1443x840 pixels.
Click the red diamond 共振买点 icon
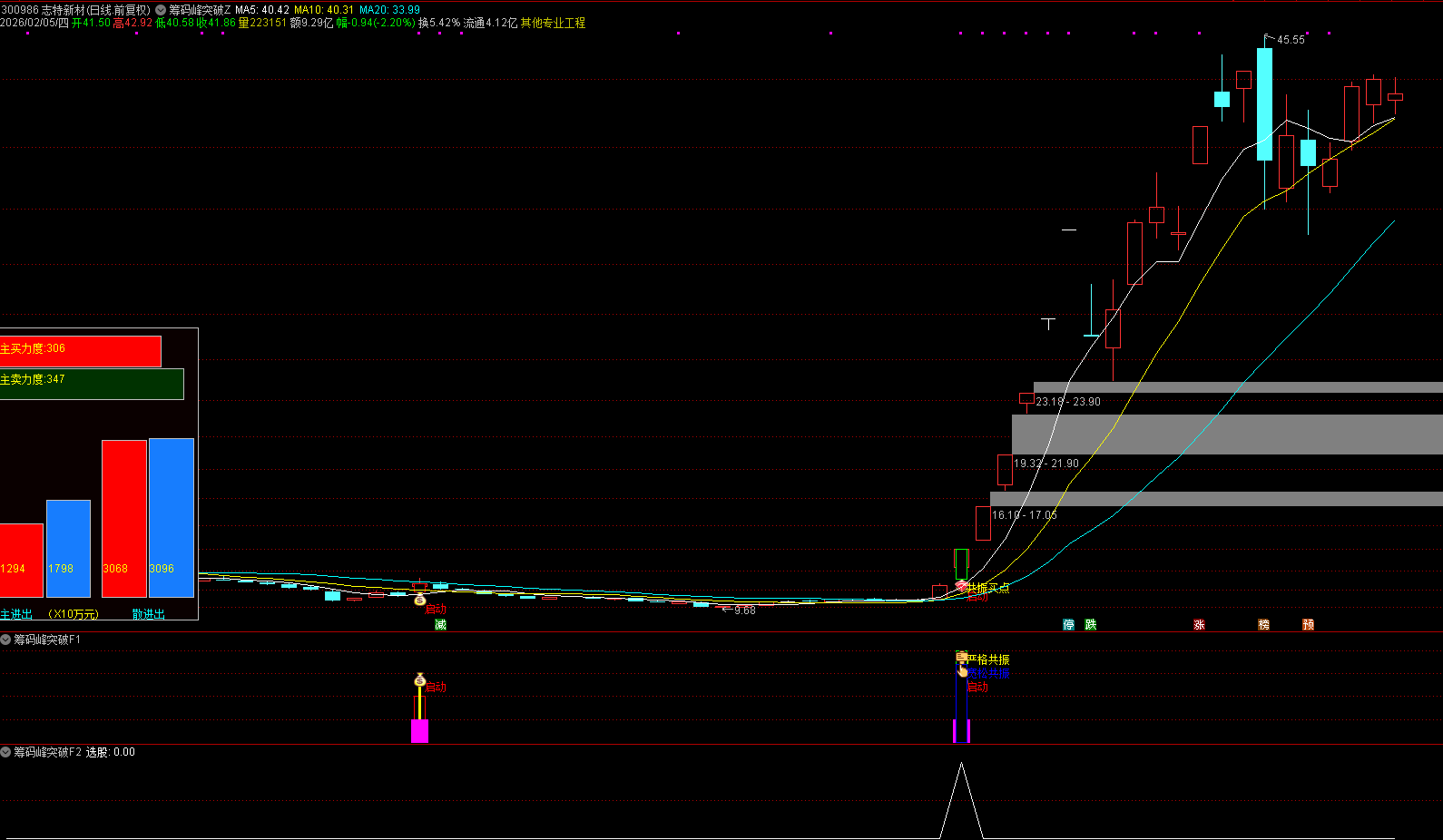(x=962, y=586)
